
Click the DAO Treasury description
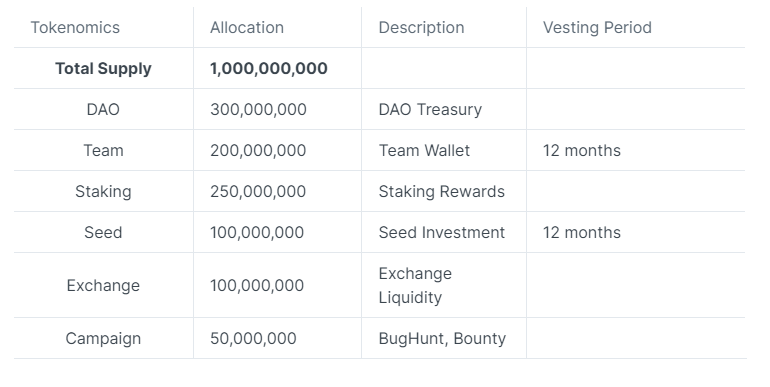pos(430,110)
